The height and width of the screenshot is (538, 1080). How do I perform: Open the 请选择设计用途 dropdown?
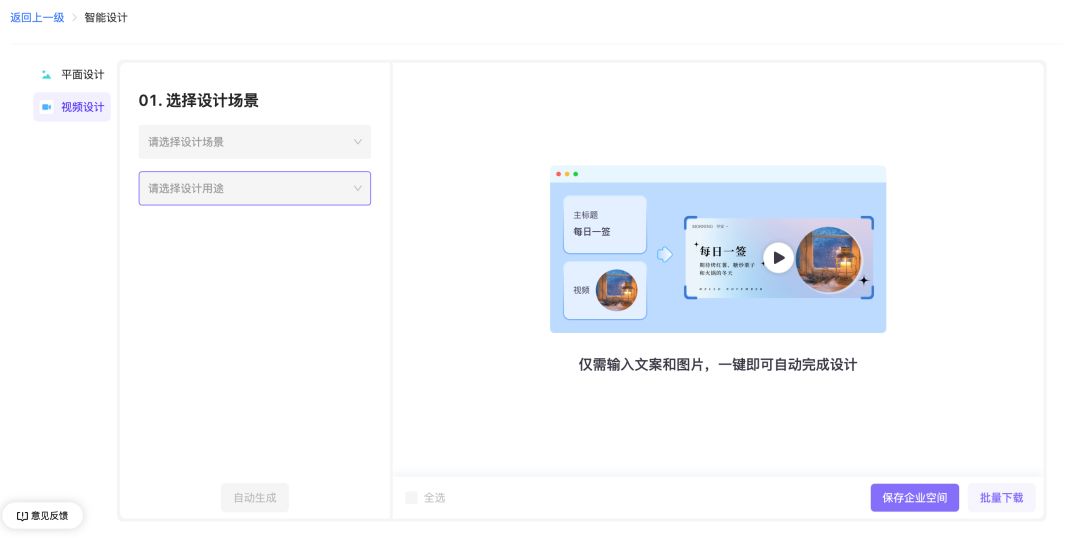coord(255,188)
